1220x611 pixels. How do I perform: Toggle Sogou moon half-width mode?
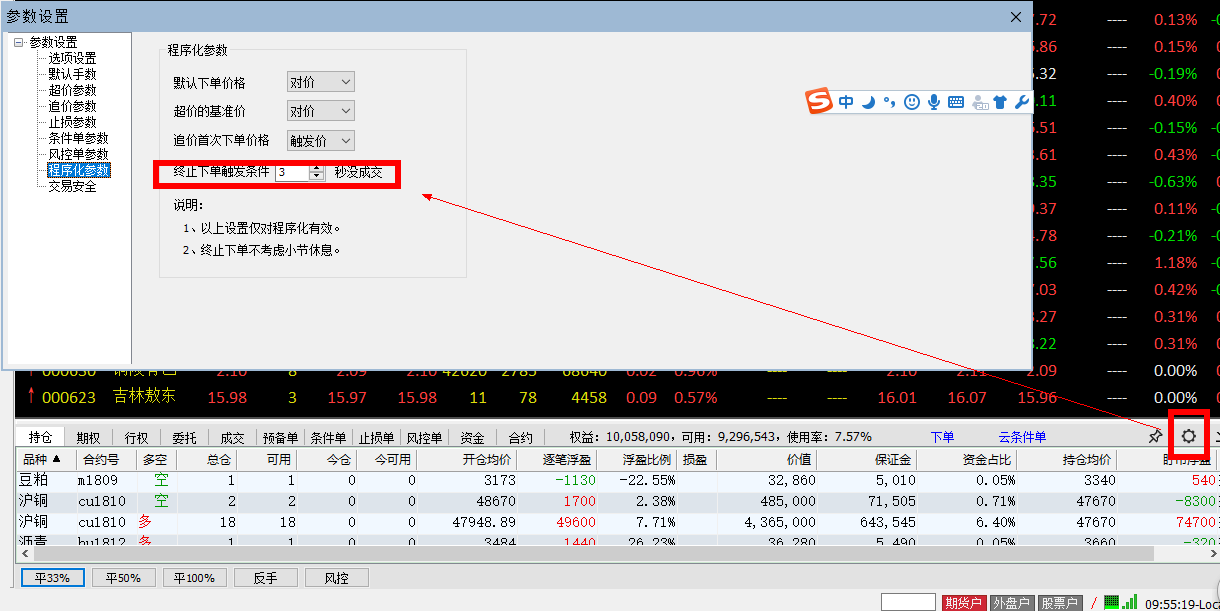pyautogui.click(x=868, y=102)
